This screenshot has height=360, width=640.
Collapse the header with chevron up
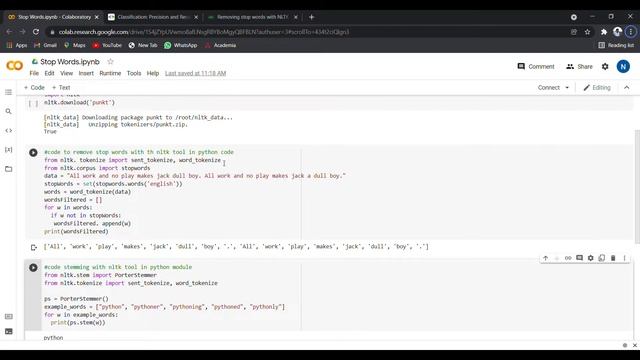click(627, 88)
